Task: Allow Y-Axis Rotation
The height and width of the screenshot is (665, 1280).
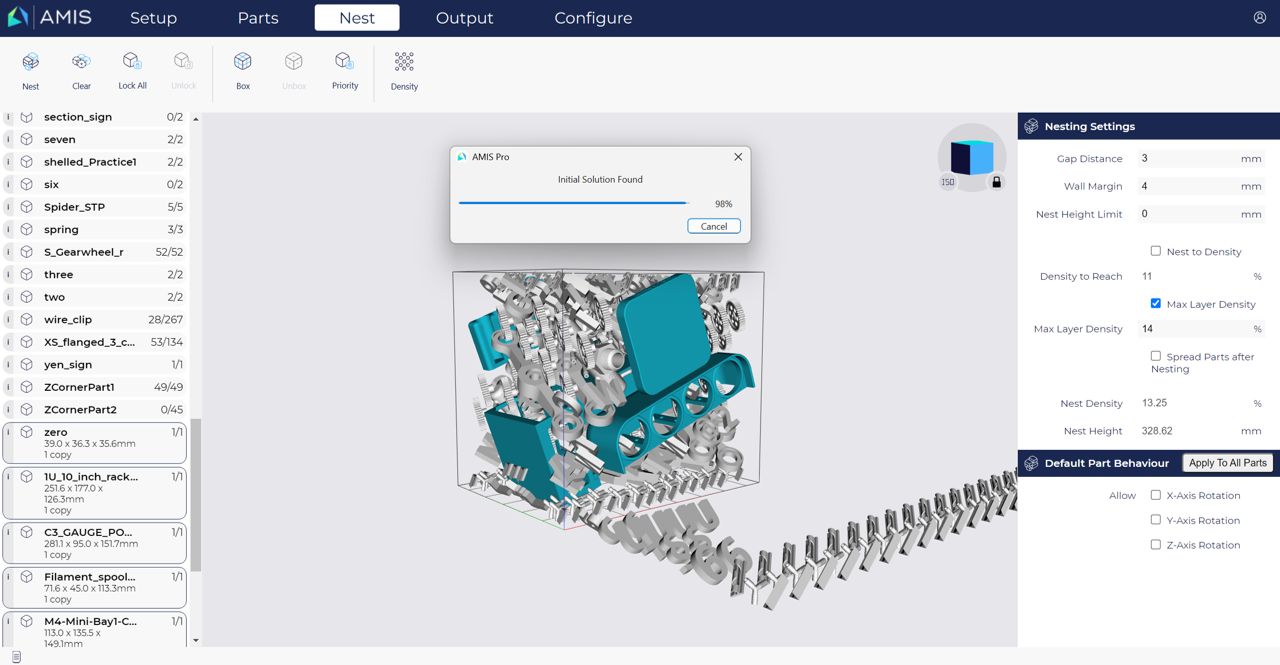Action: [1156, 520]
